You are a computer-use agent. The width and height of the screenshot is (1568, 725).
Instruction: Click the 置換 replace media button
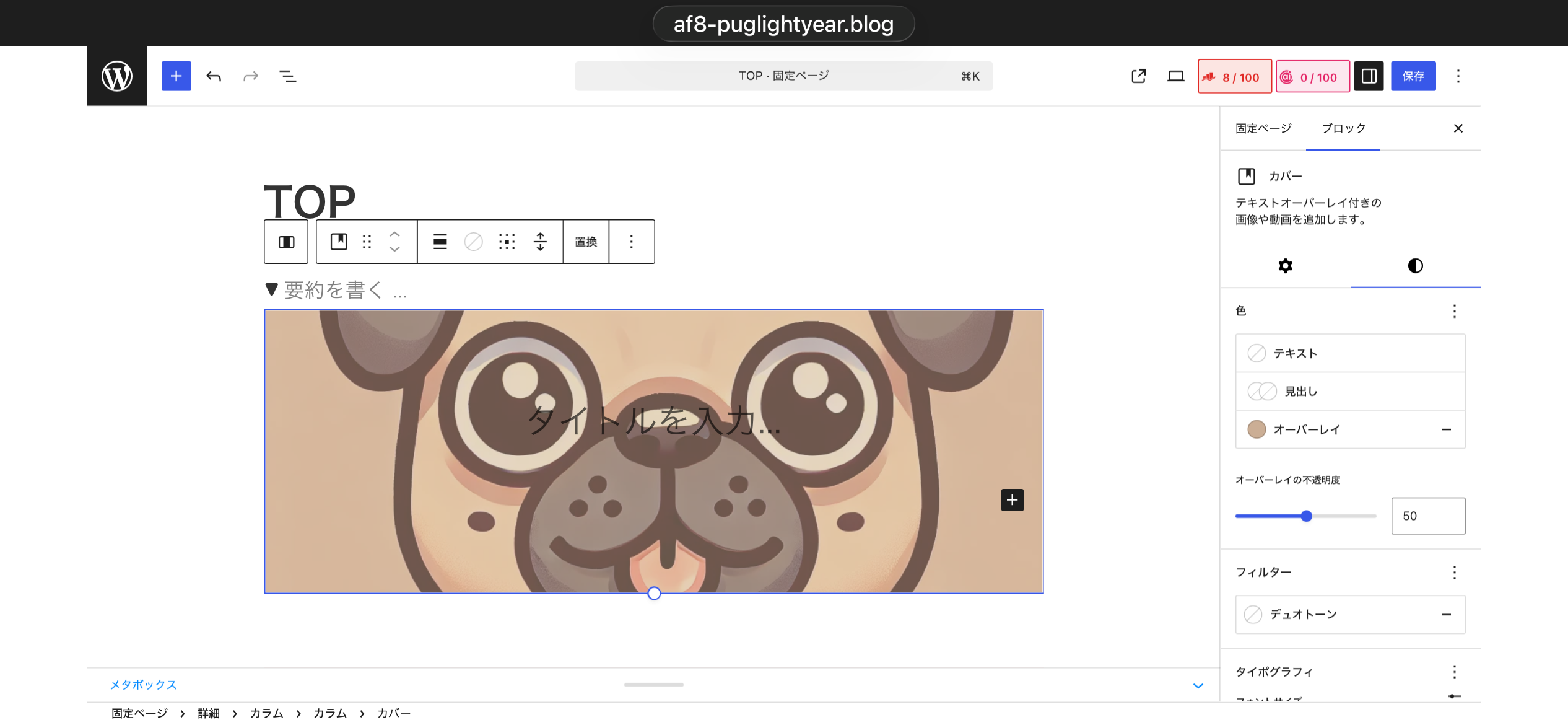pos(586,242)
